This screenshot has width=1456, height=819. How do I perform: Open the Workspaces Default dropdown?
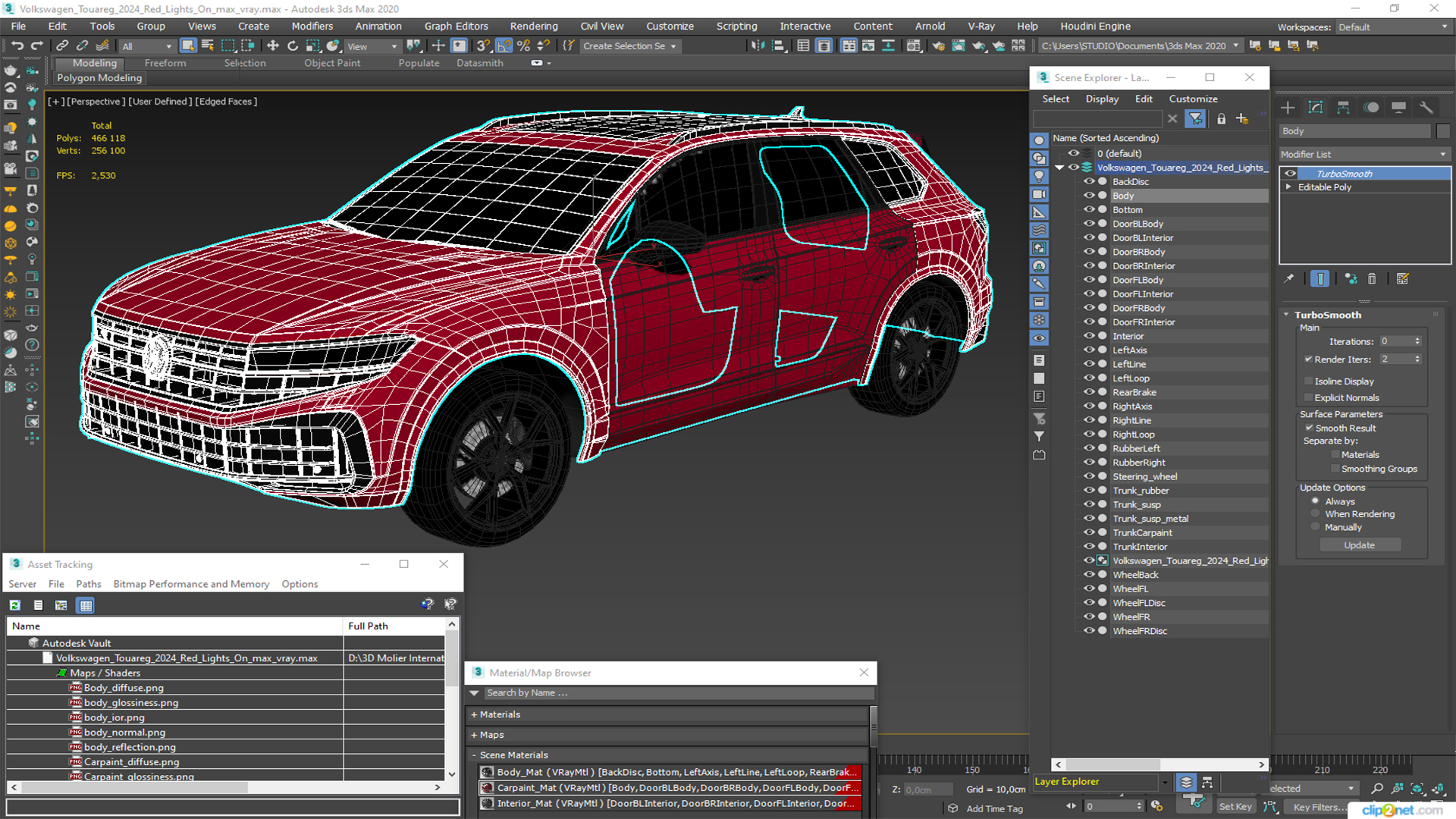pos(1393,27)
